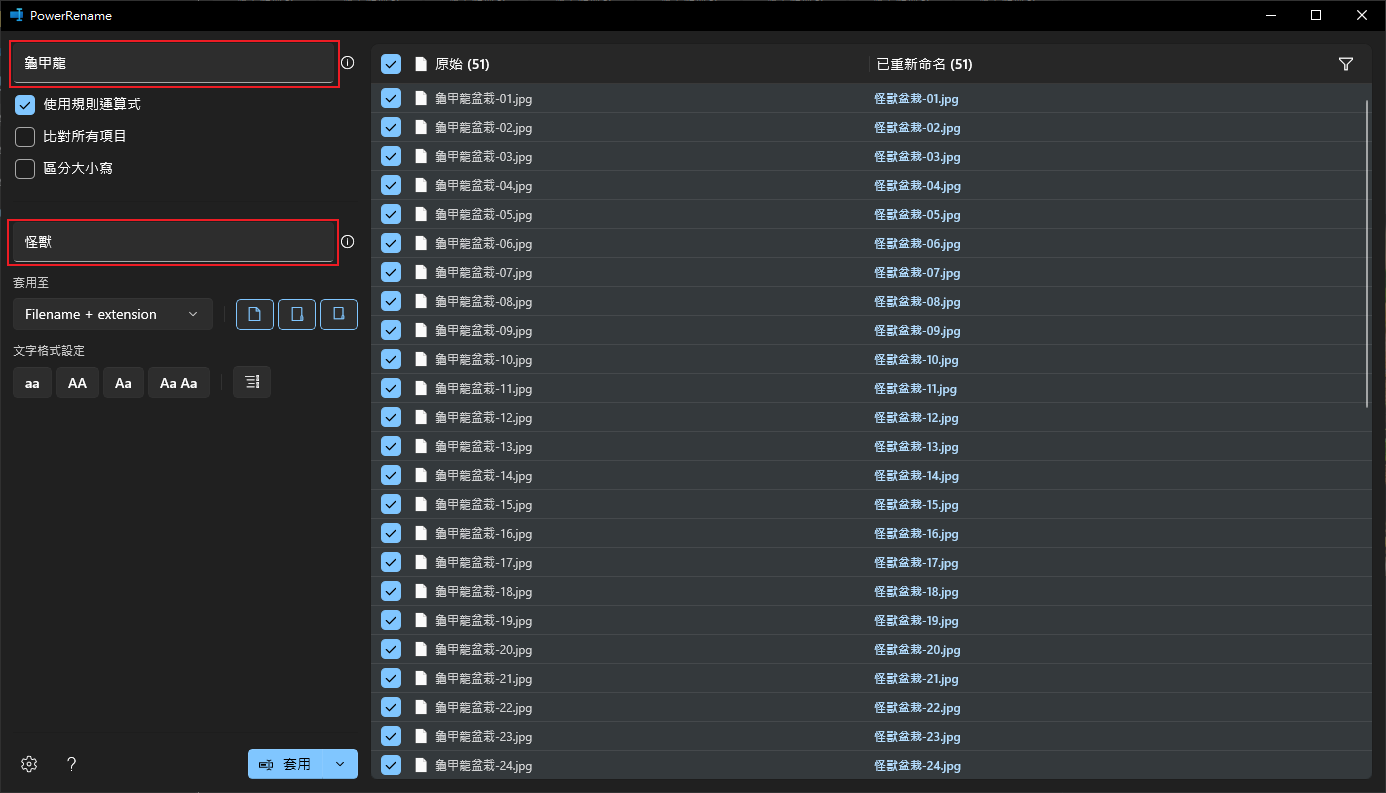Enable the 區分大小寫 checkbox

tap(25, 169)
